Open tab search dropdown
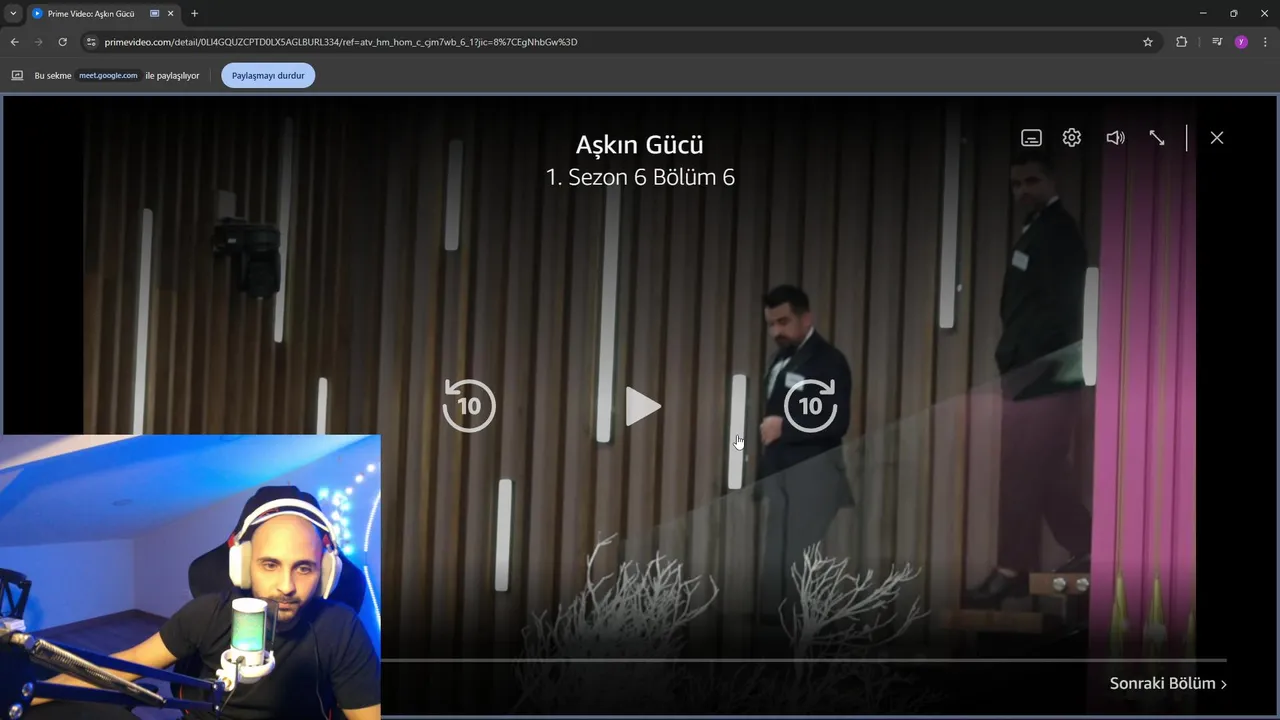The image size is (1280, 720). (x=13, y=14)
